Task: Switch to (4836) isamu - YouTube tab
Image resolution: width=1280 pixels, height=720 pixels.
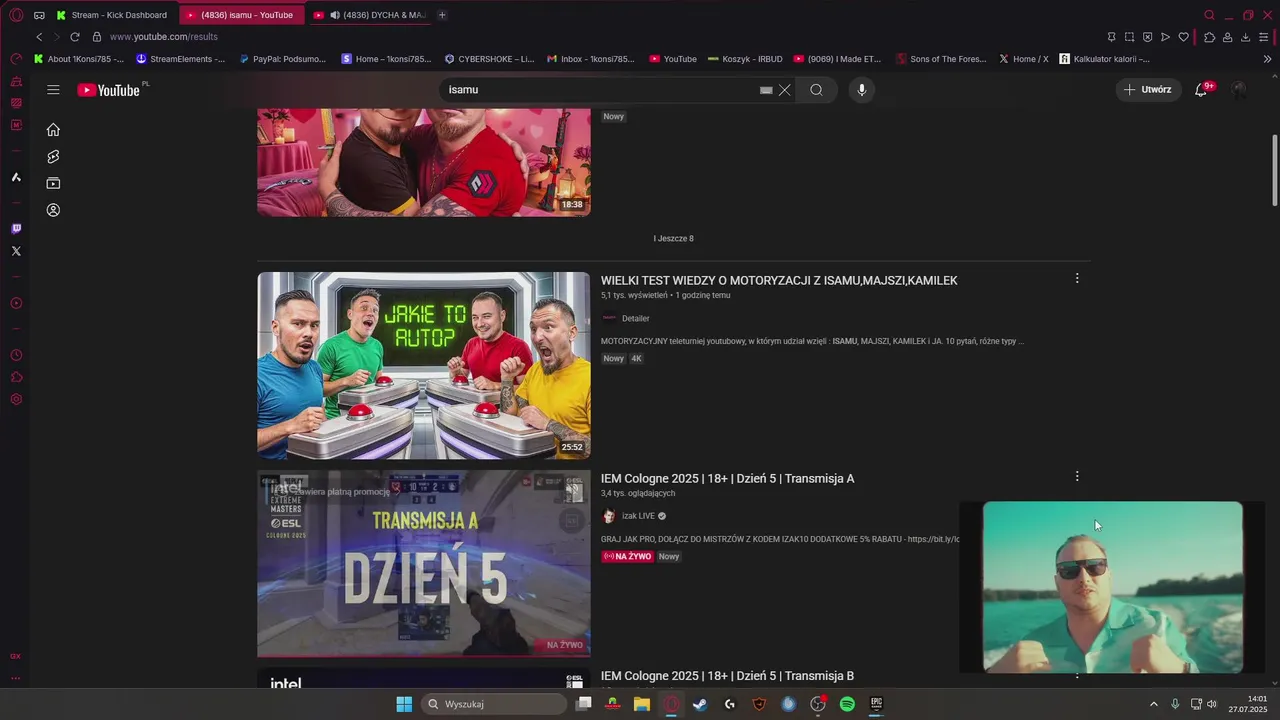Action: (x=240, y=15)
